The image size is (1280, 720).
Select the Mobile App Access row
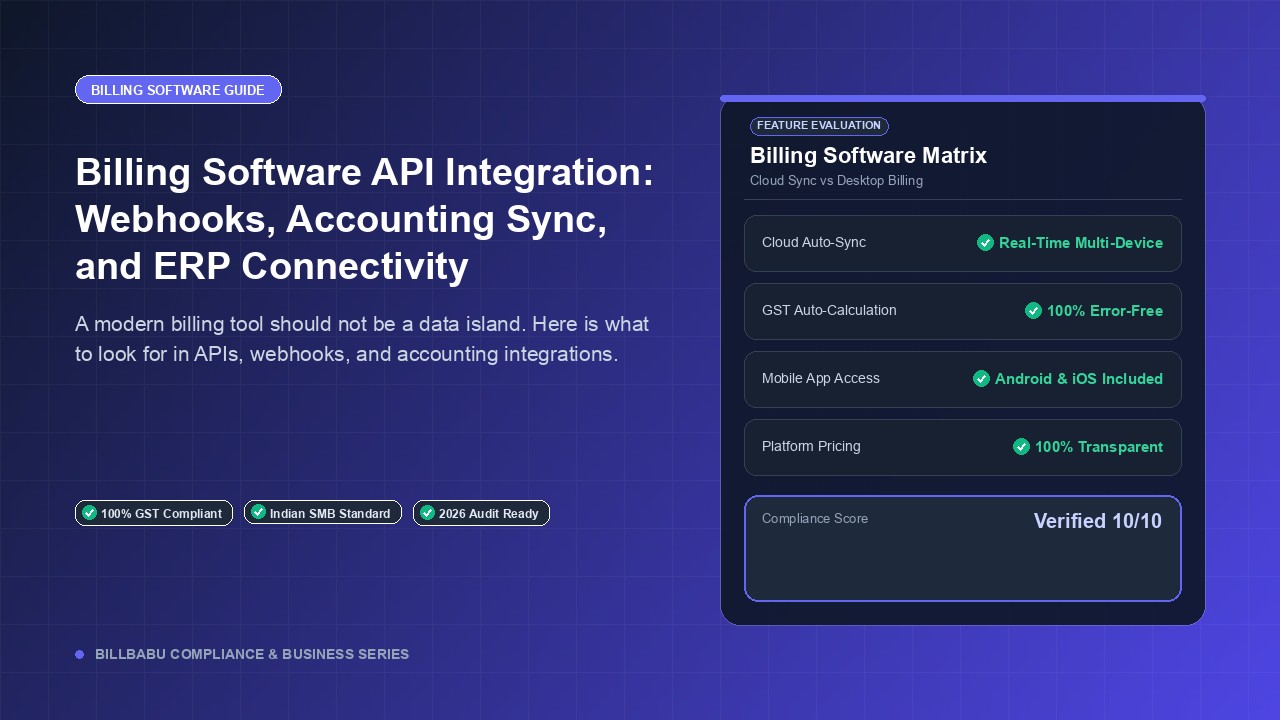963,379
